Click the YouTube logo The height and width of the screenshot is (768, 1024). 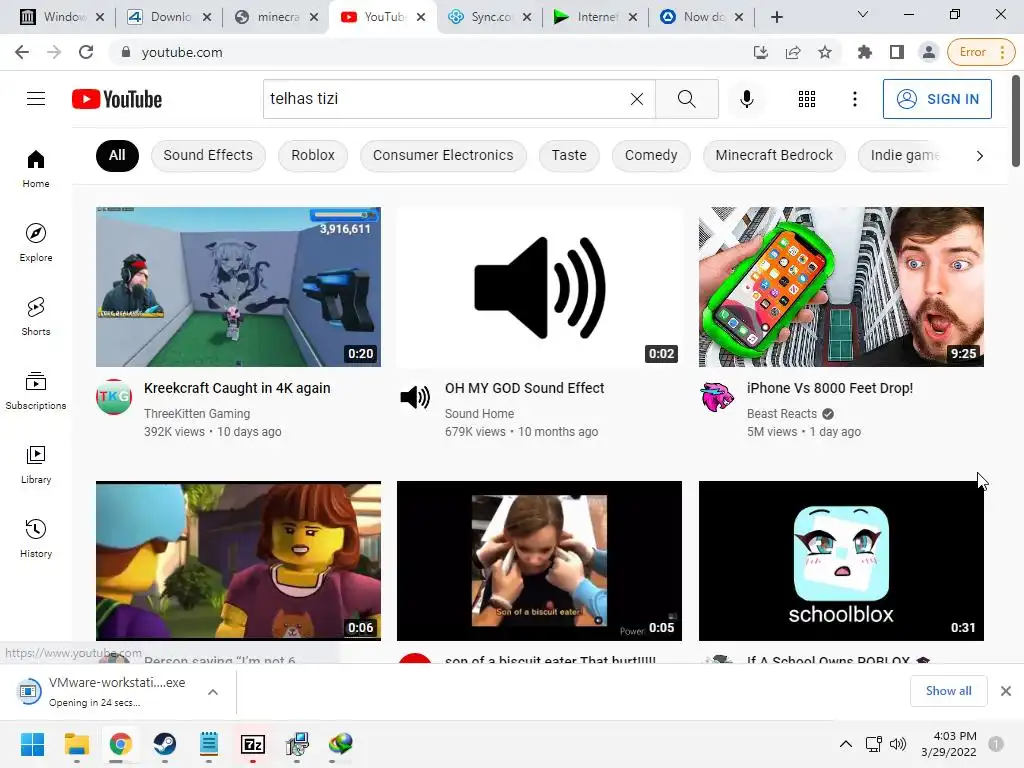click(x=117, y=99)
